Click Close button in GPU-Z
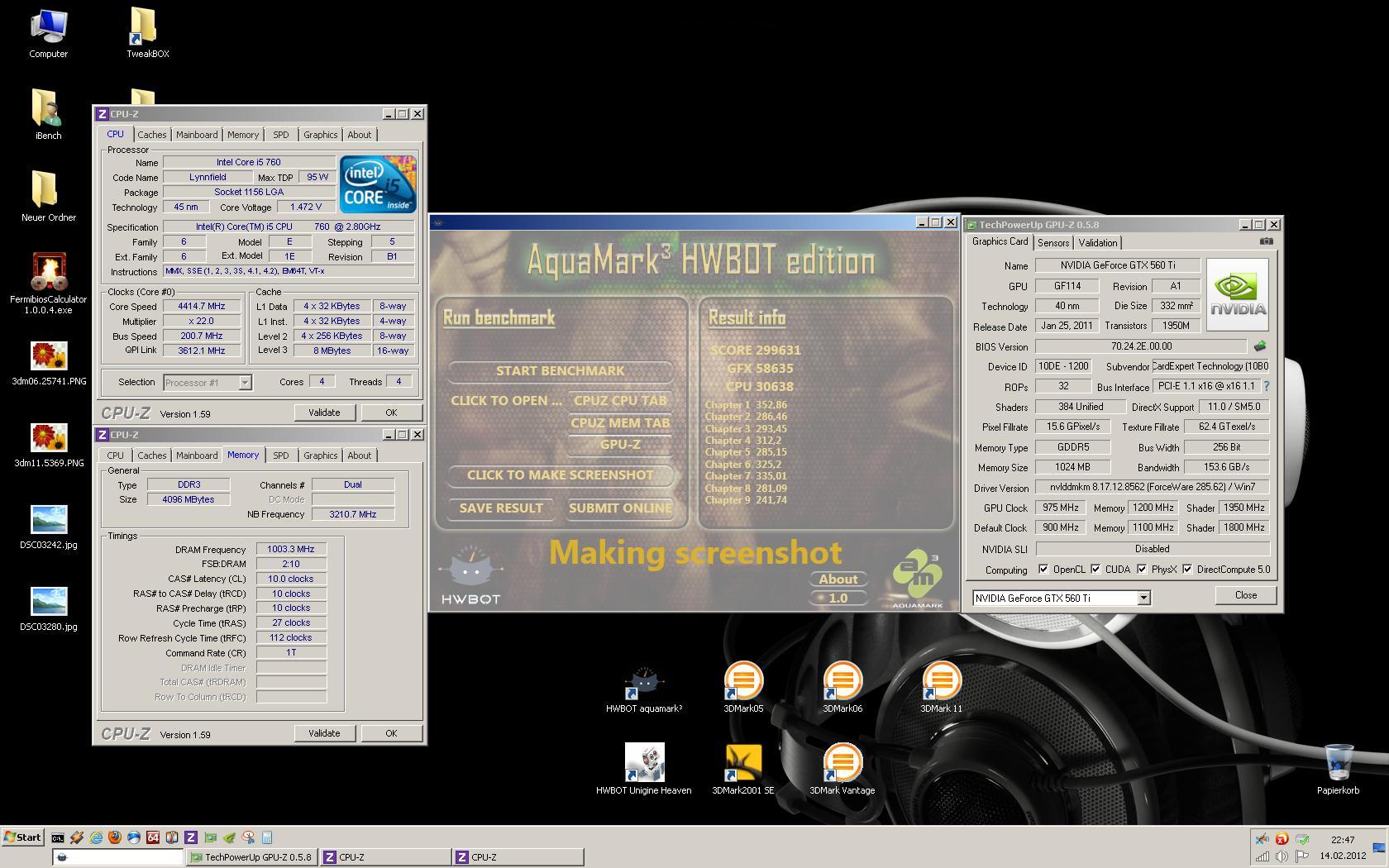 pyautogui.click(x=1246, y=595)
